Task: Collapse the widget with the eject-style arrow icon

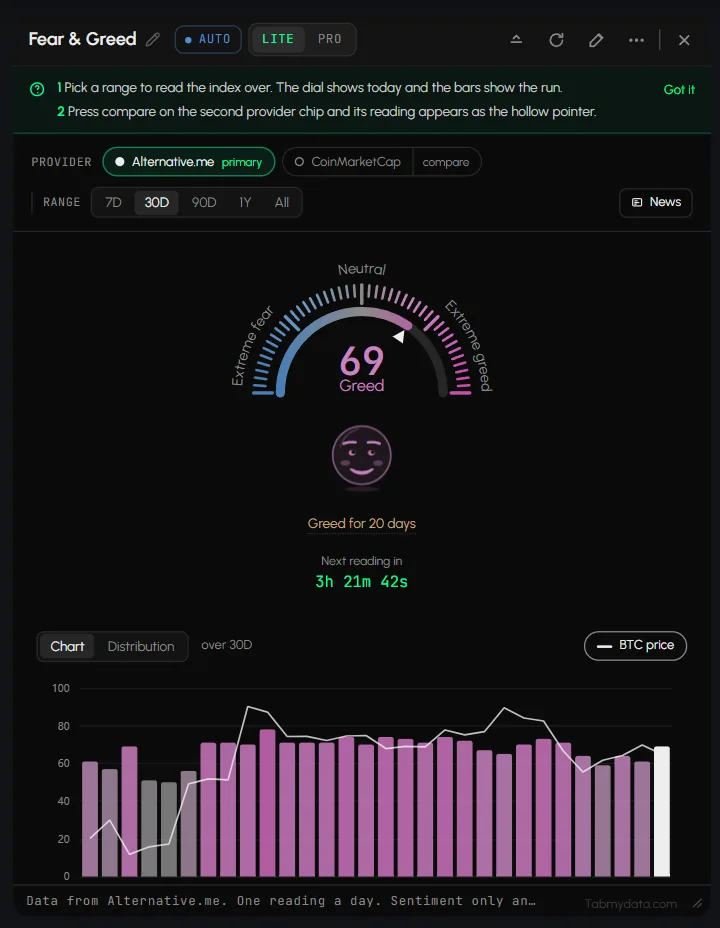Action: [516, 40]
